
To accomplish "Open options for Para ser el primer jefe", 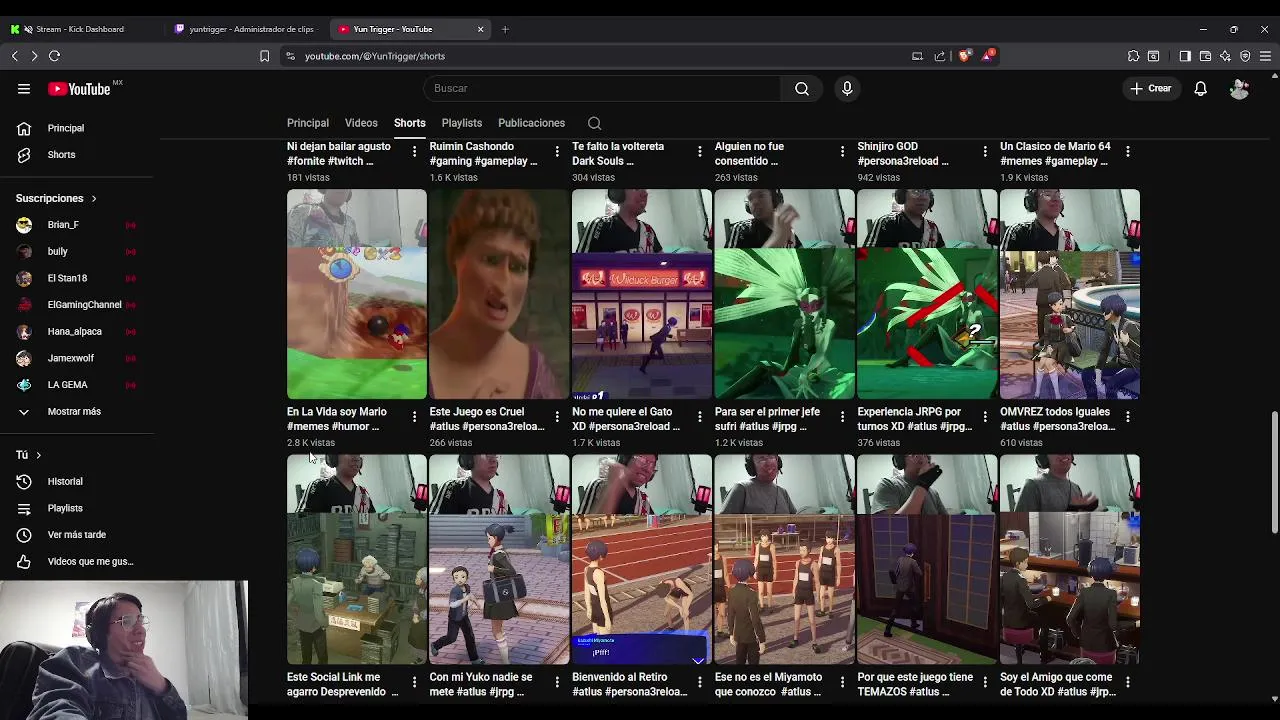I will [842, 416].
